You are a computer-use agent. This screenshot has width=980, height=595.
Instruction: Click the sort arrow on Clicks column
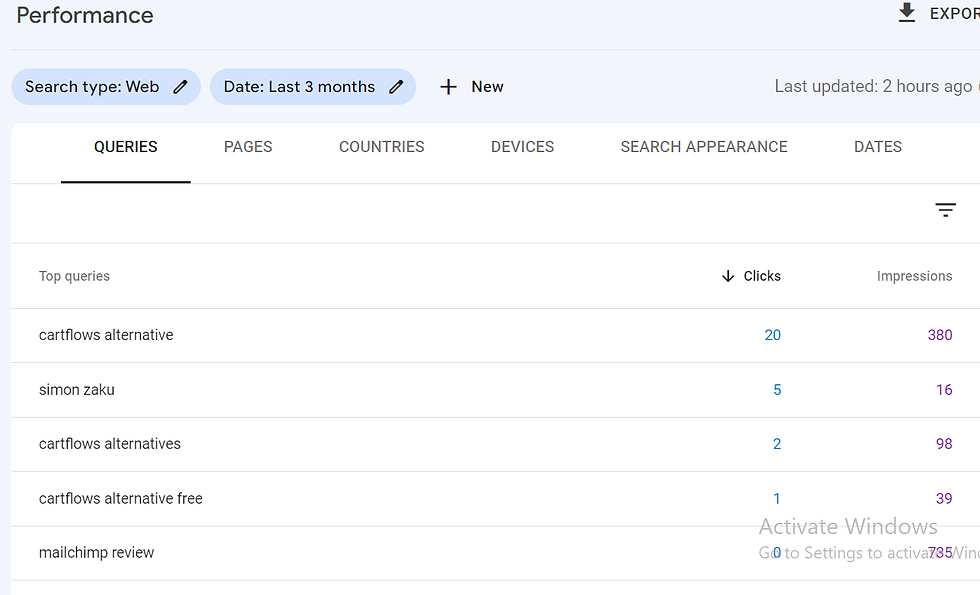[727, 276]
